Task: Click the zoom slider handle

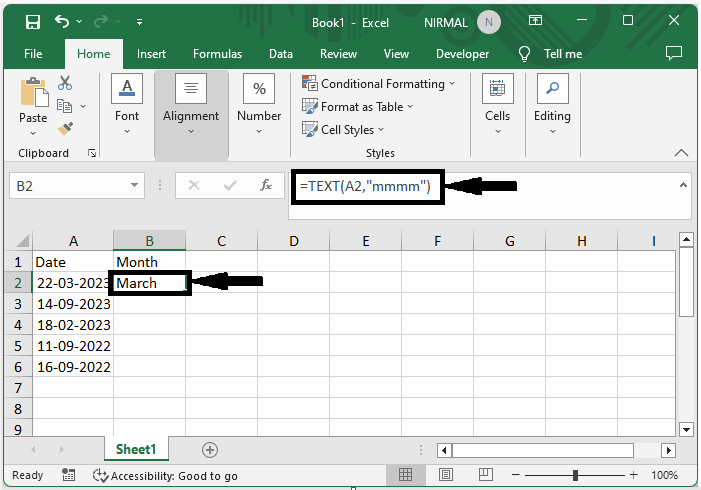Action: 575,475
